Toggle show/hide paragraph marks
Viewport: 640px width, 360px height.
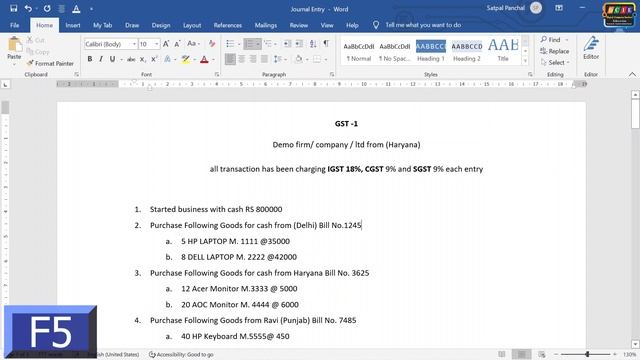coord(326,44)
